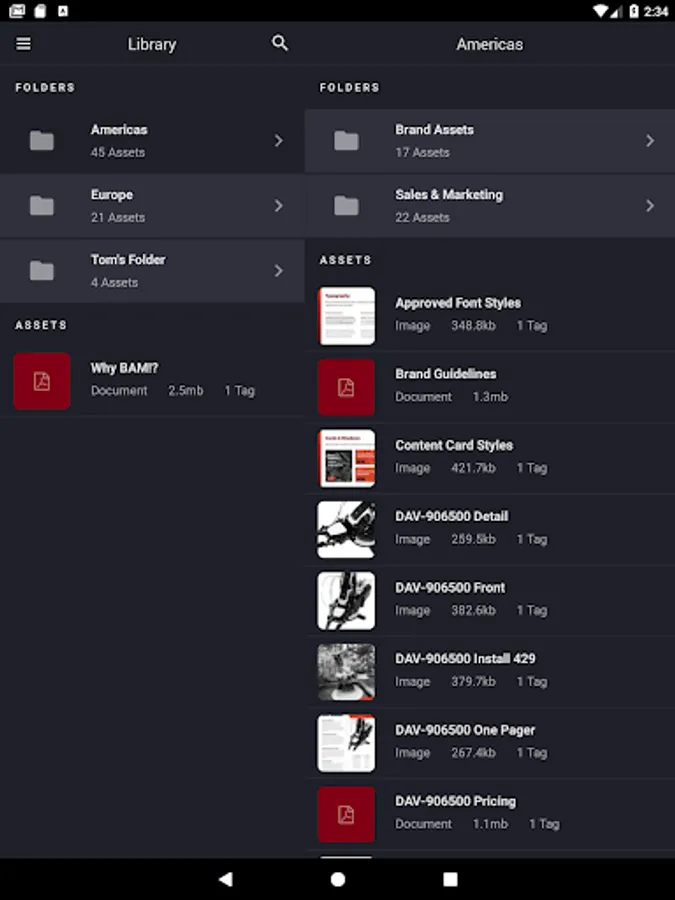Tap the Android recent apps button
Screen dimensions: 675x900
[451, 879]
